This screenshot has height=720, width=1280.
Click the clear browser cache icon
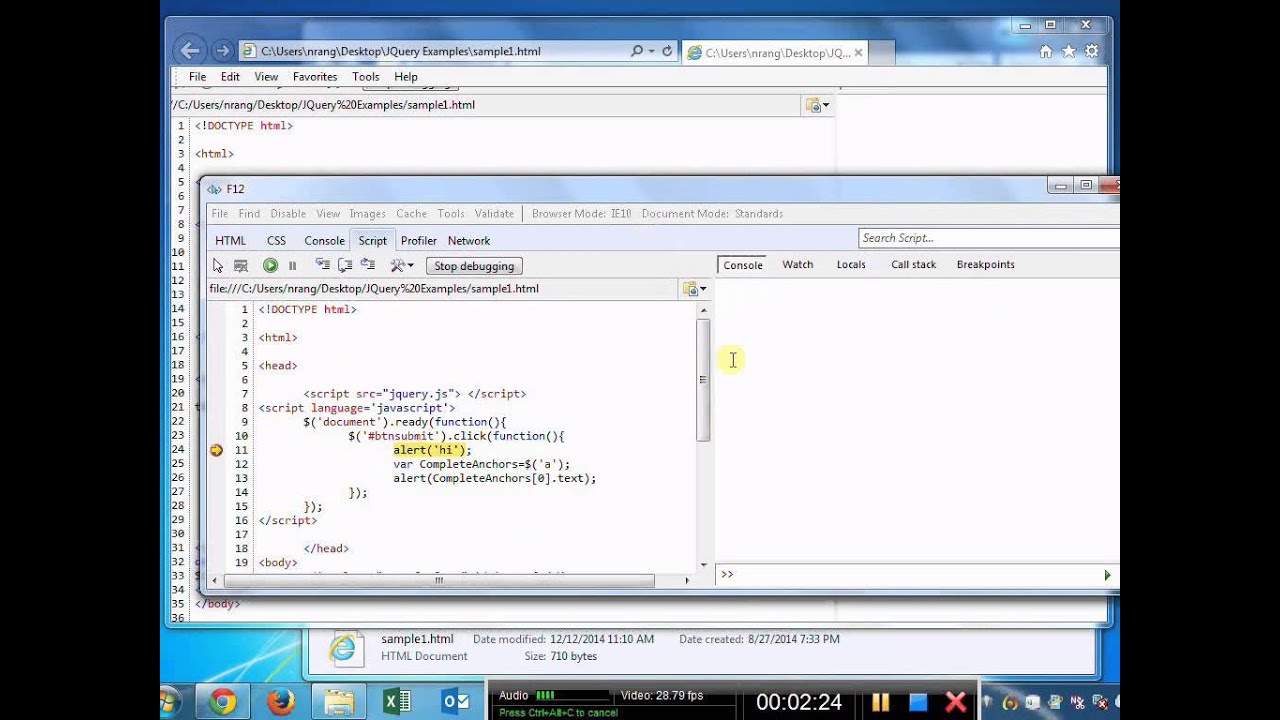click(x=241, y=266)
